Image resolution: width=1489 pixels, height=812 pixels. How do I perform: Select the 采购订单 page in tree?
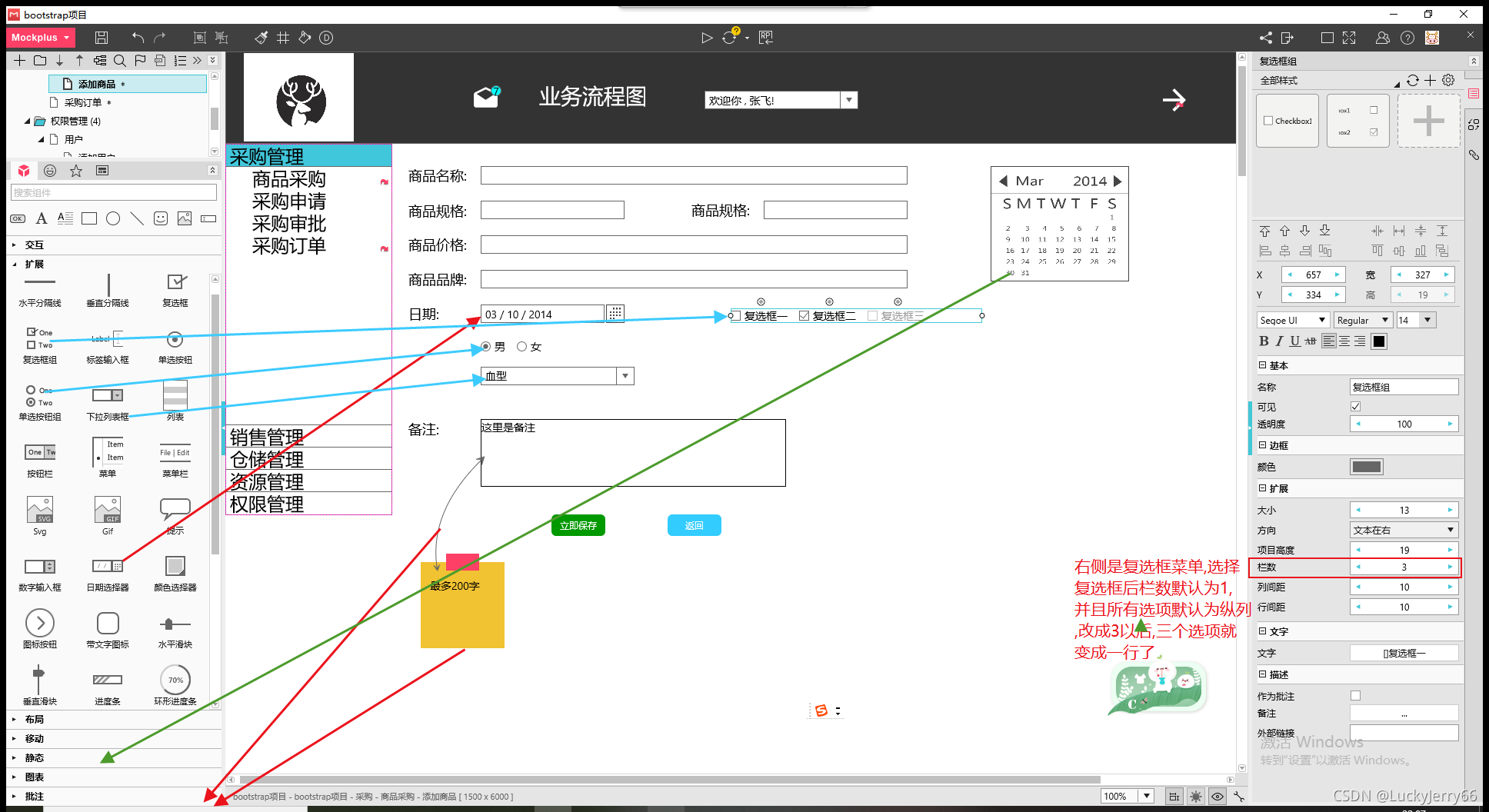pos(83,102)
